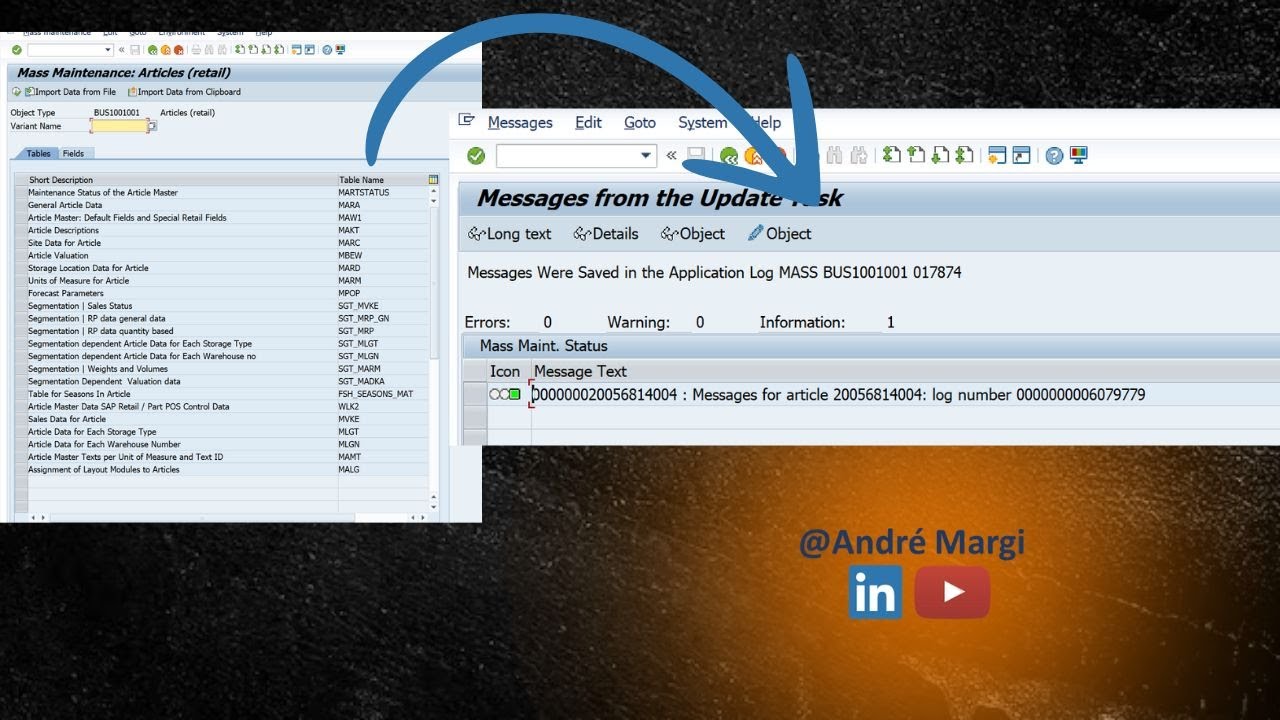
Task: Go to Previous Page in Messages window toolbar
Action: pos(915,155)
